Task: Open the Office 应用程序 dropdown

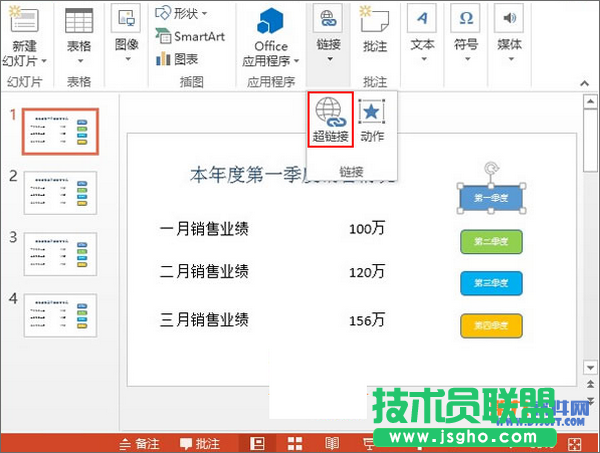Action: [x=297, y=61]
